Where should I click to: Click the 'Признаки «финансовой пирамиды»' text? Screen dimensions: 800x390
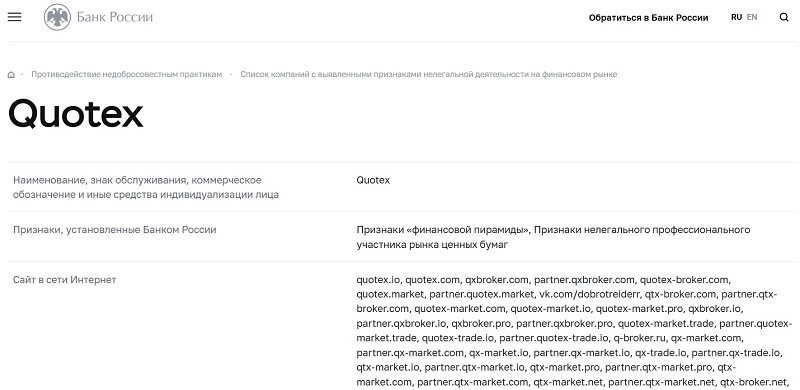pos(442,230)
